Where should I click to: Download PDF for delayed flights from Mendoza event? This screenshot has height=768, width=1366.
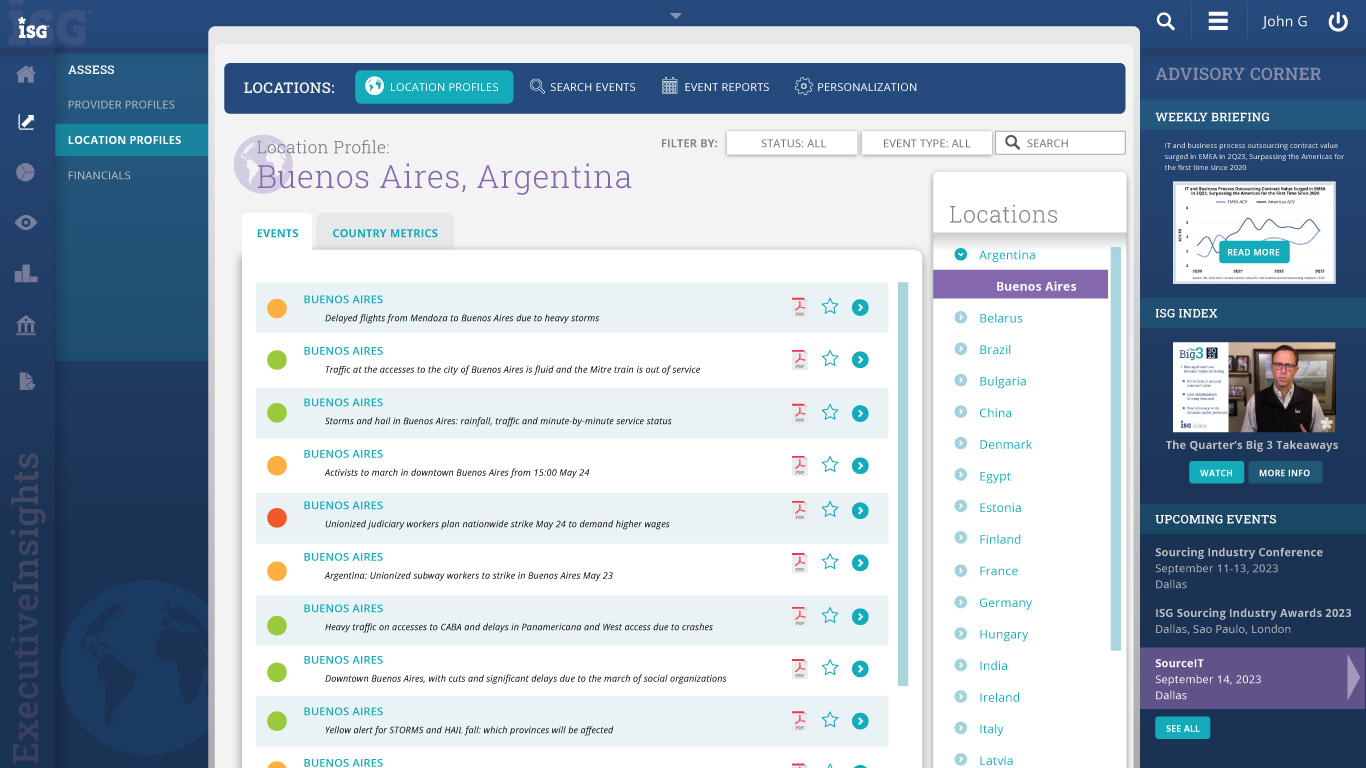click(x=799, y=307)
